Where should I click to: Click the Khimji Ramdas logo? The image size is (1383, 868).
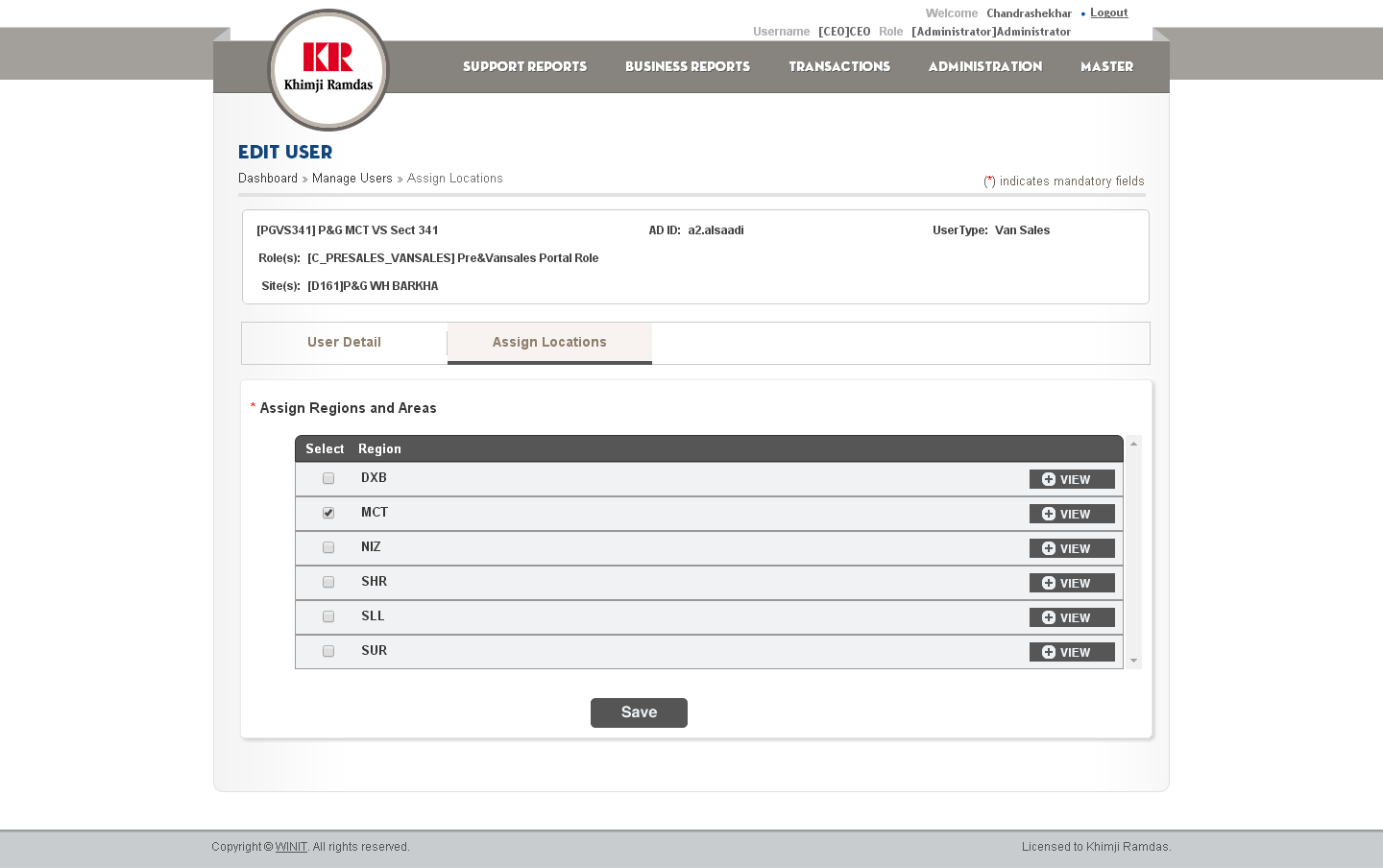pyautogui.click(x=328, y=69)
